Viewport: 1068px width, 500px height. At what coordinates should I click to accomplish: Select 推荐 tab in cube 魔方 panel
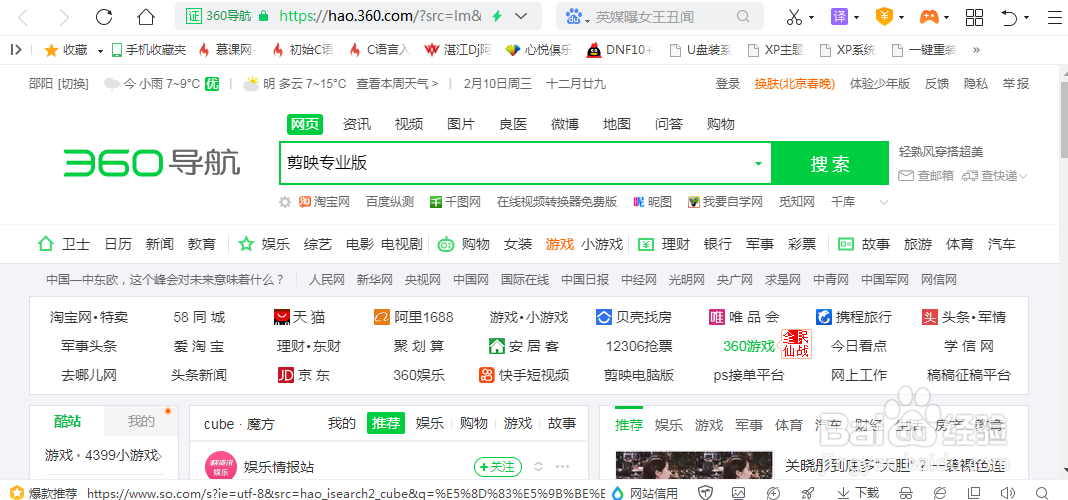point(386,423)
